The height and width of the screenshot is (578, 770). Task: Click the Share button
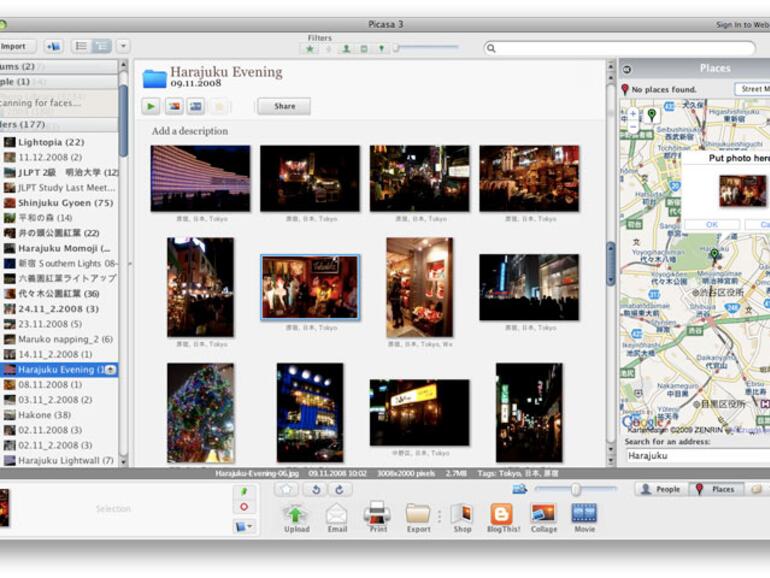click(x=284, y=106)
